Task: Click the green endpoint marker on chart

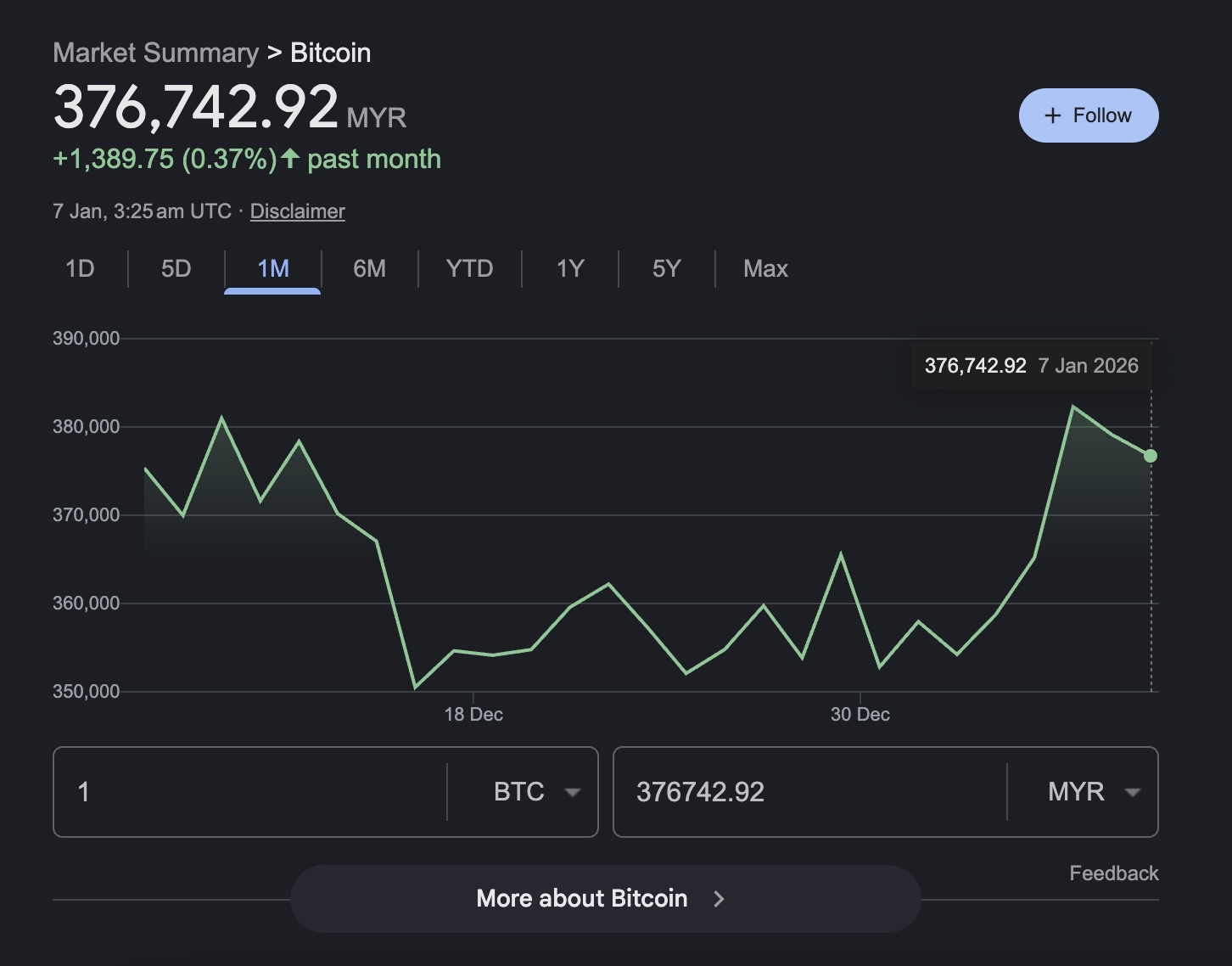Action: click(1151, 456)
